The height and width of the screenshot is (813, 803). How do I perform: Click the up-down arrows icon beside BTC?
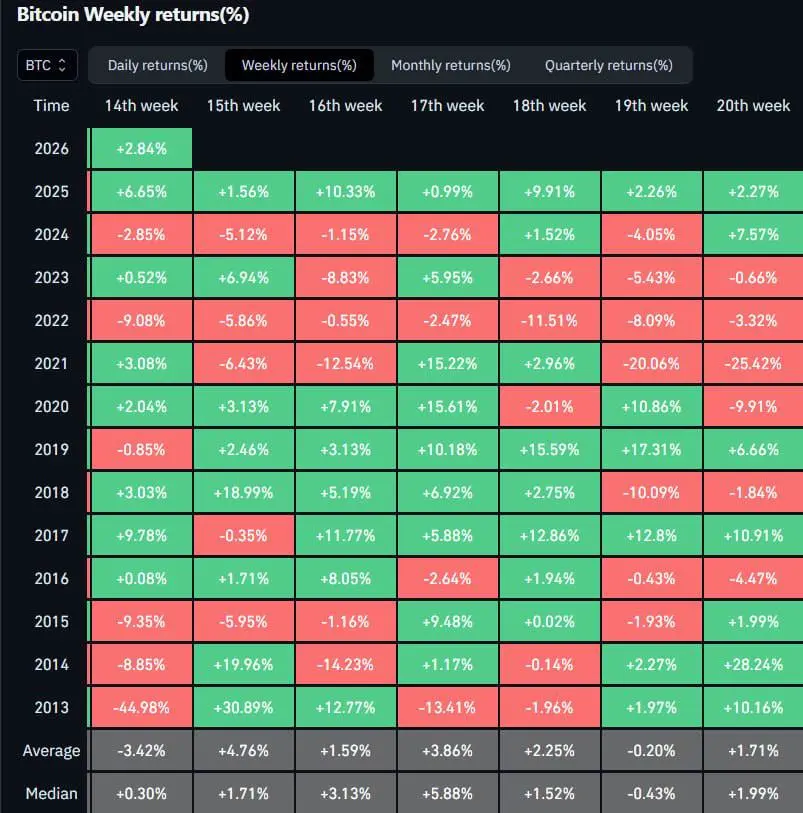point(62,65)
